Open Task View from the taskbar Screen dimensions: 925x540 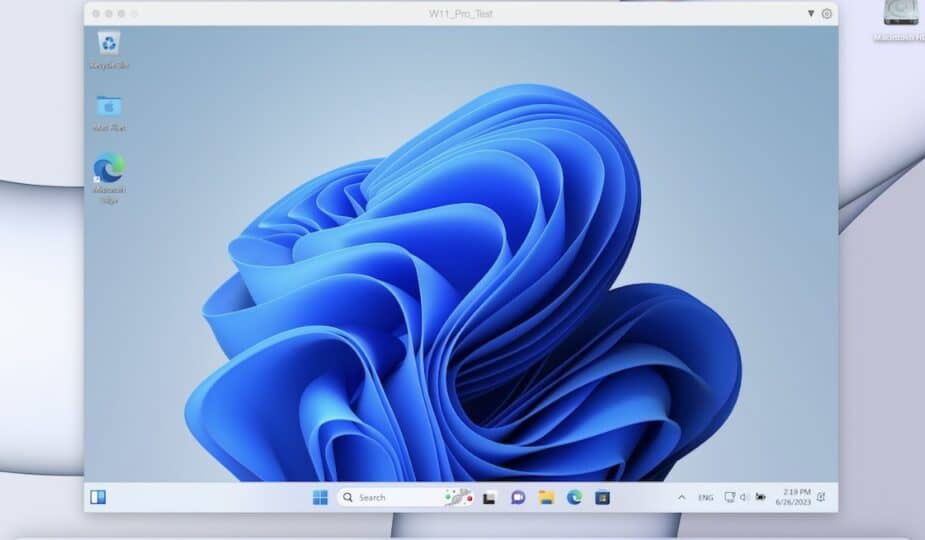[x=489, y=498]
